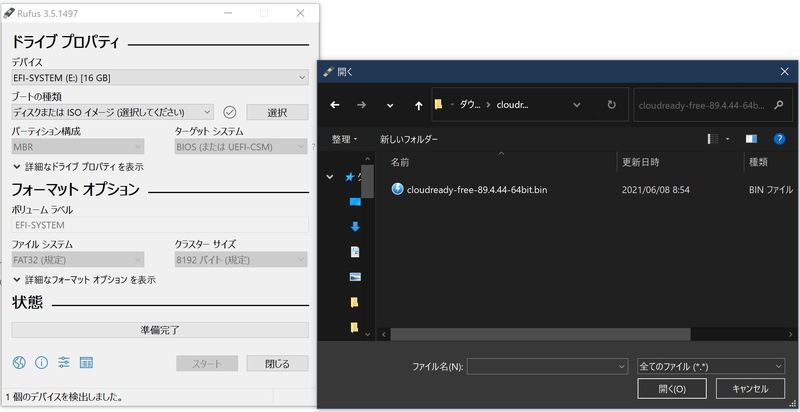This screenshot has width=800, height=412.
Task: Go back in the file dialog
Action: coord(335,105)
